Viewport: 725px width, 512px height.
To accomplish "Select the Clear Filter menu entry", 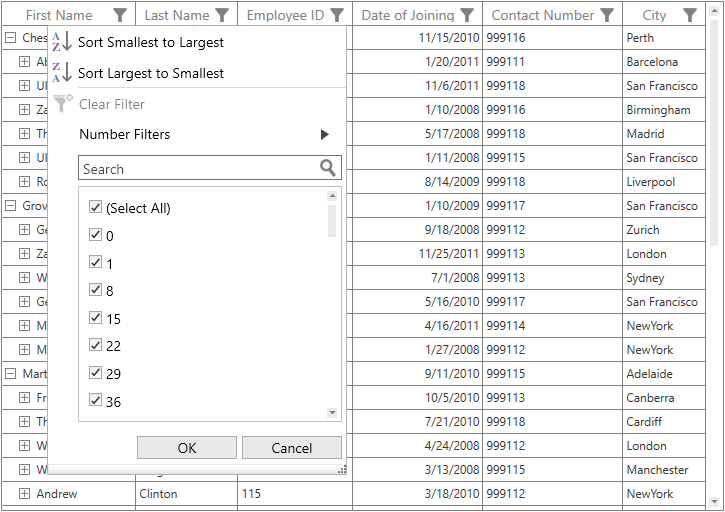I will 112,105.
